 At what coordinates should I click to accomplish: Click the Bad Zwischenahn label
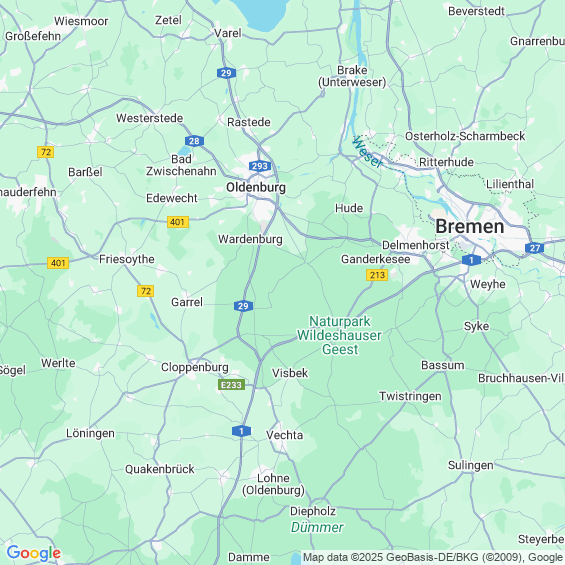point(181,165)
